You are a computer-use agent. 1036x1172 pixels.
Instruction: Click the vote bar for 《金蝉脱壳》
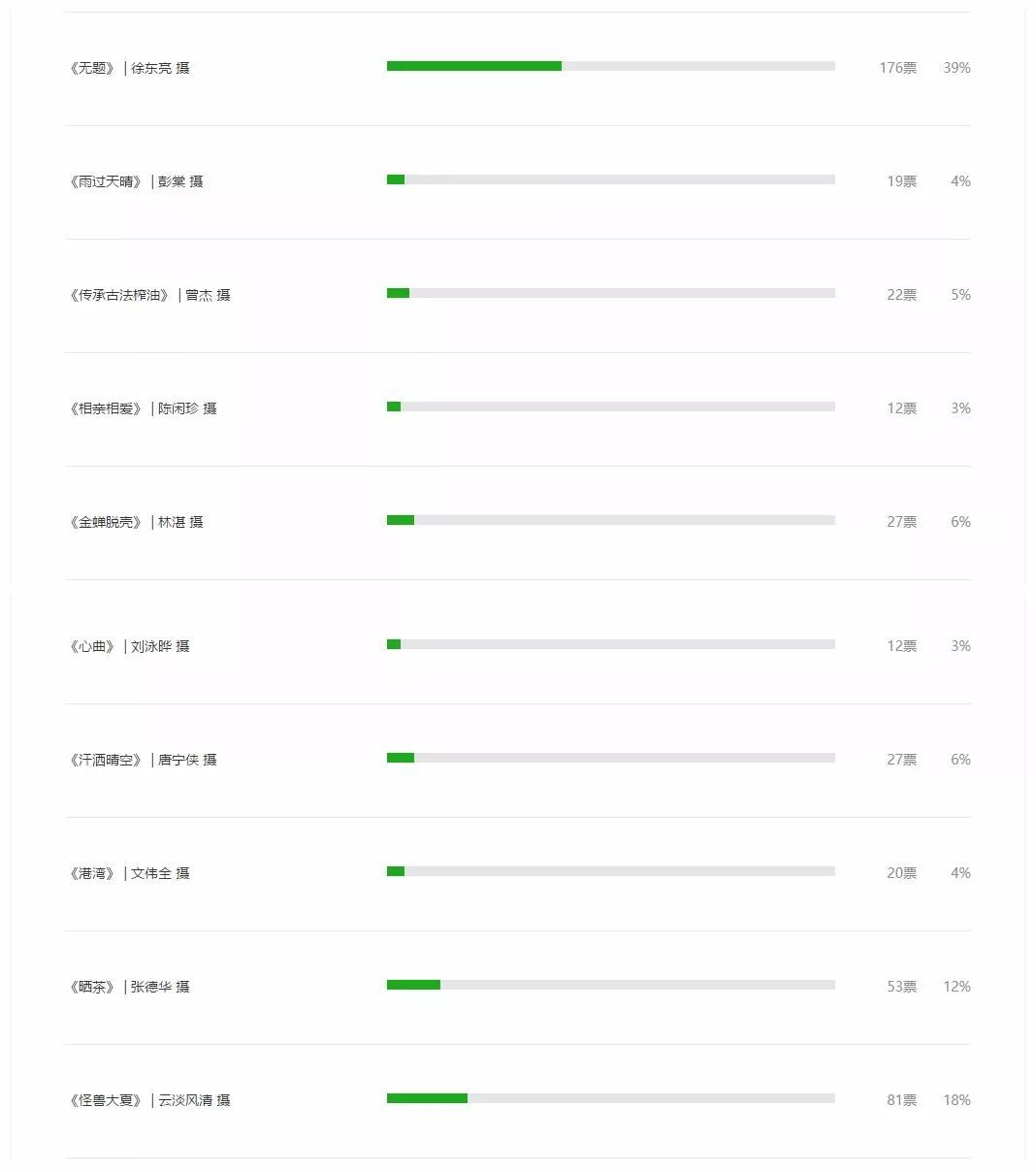coord(611,520)
